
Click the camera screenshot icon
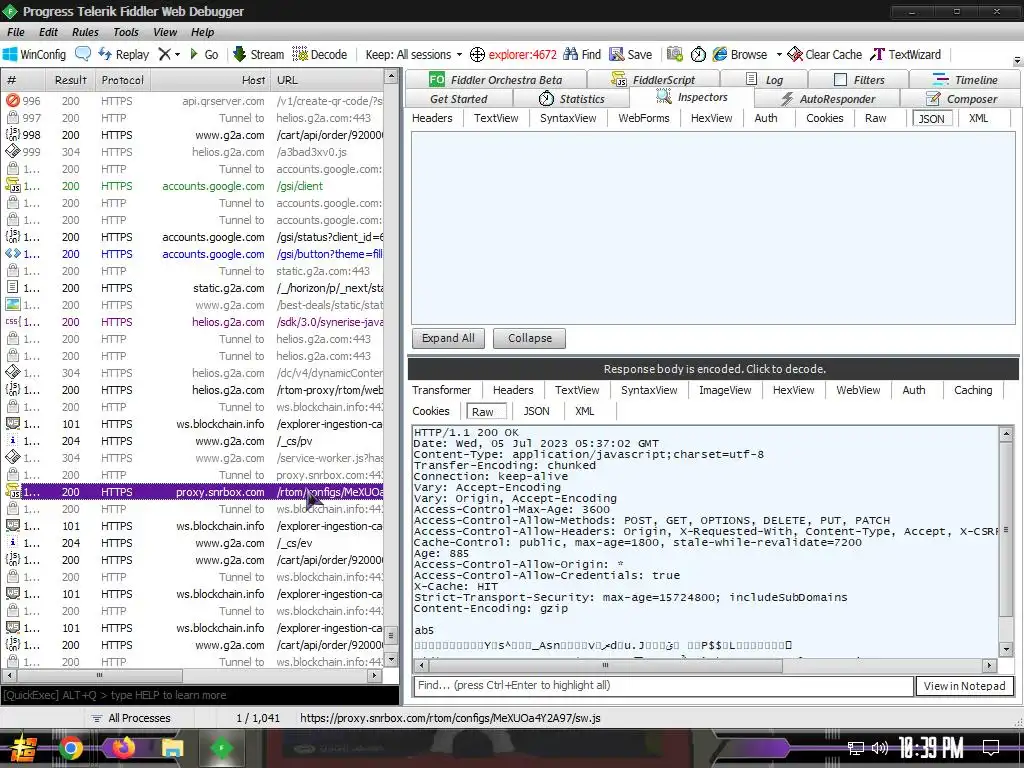tap(675, 54)
